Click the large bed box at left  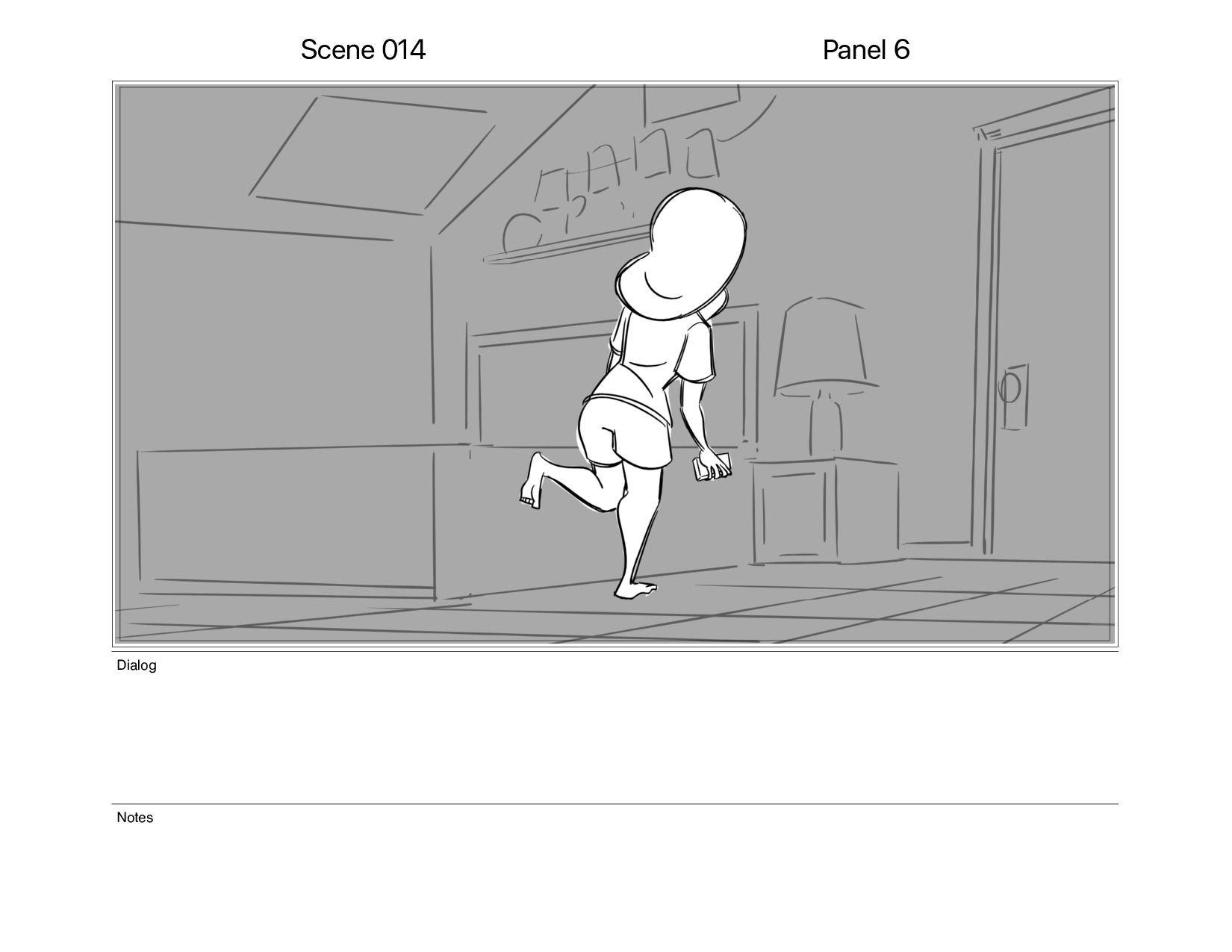point(285,521)
